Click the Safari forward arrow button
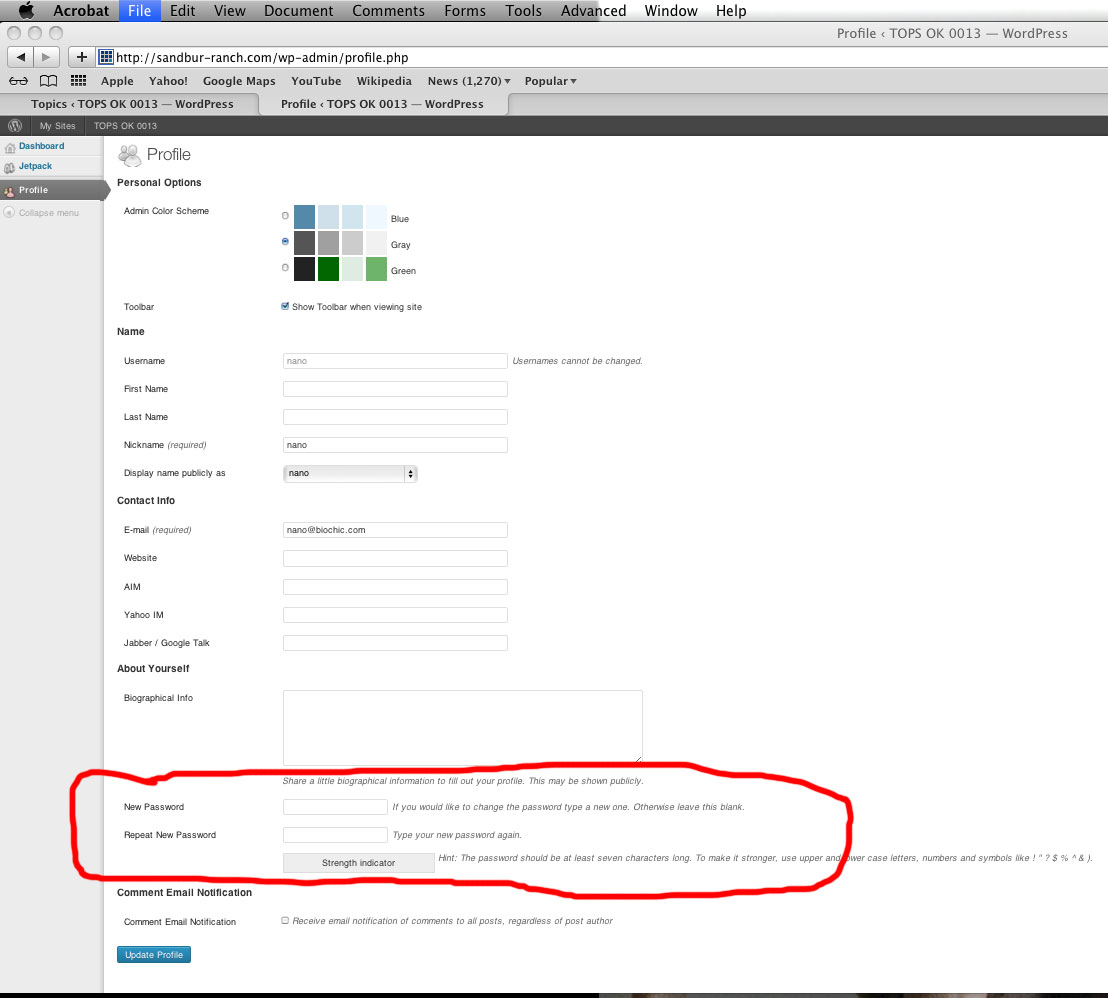The height and width of the screenshot is (998, 1108). 47,58
